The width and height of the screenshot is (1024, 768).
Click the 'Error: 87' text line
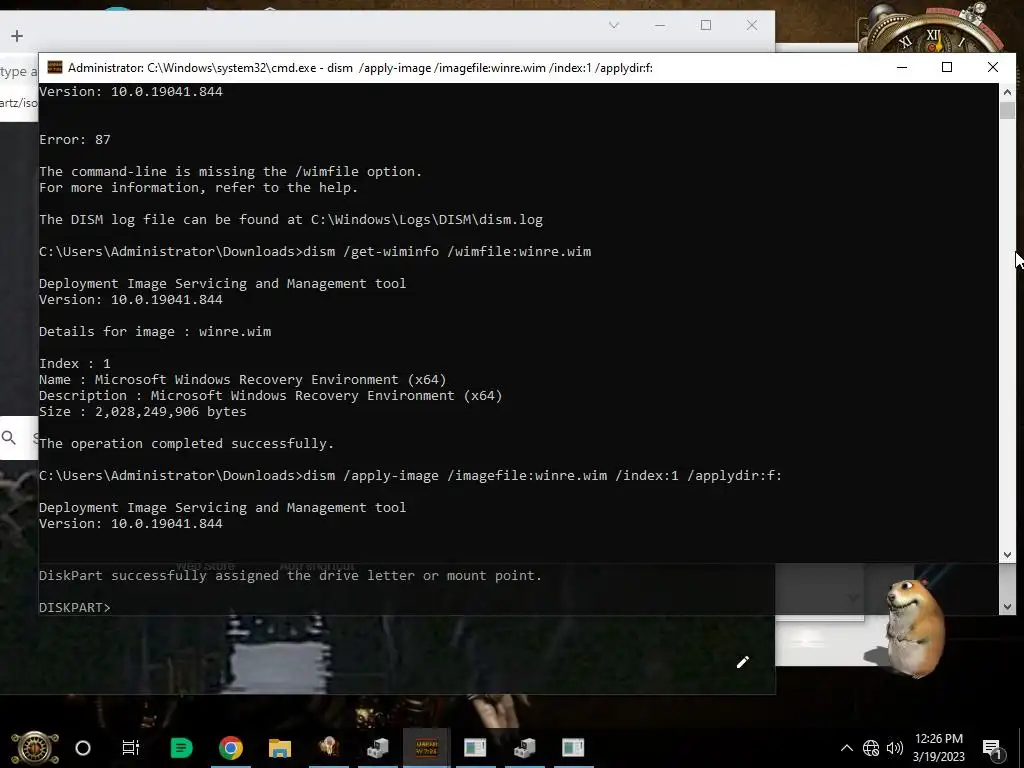[x=74, y=140]
